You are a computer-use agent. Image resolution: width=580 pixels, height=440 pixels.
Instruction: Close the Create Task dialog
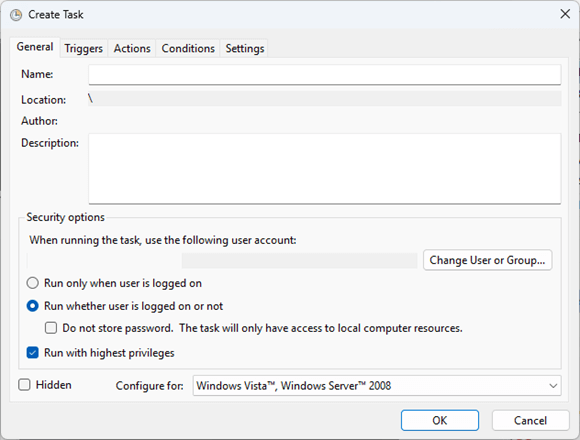(565, 14)
